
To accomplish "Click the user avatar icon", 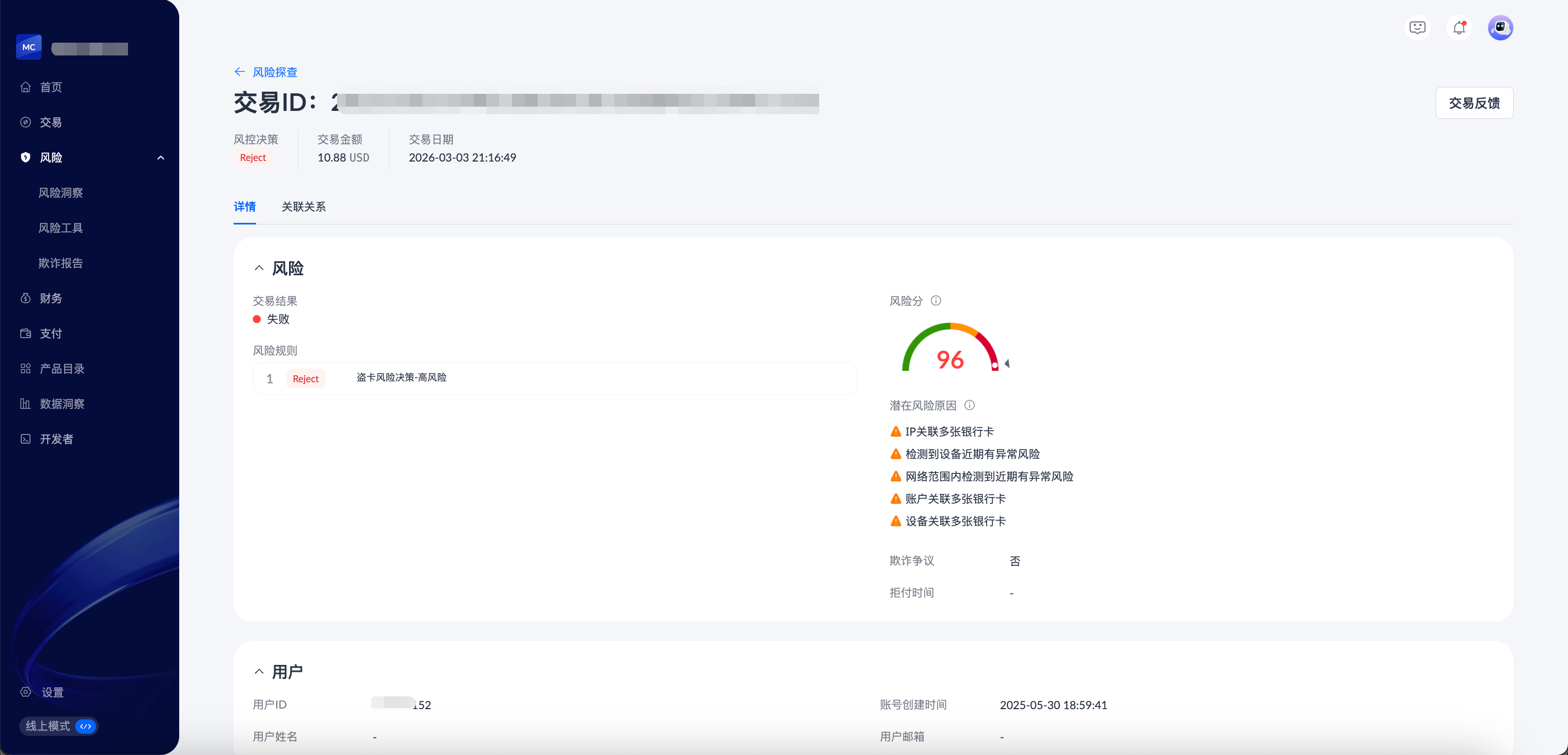I will point(1500,28).
